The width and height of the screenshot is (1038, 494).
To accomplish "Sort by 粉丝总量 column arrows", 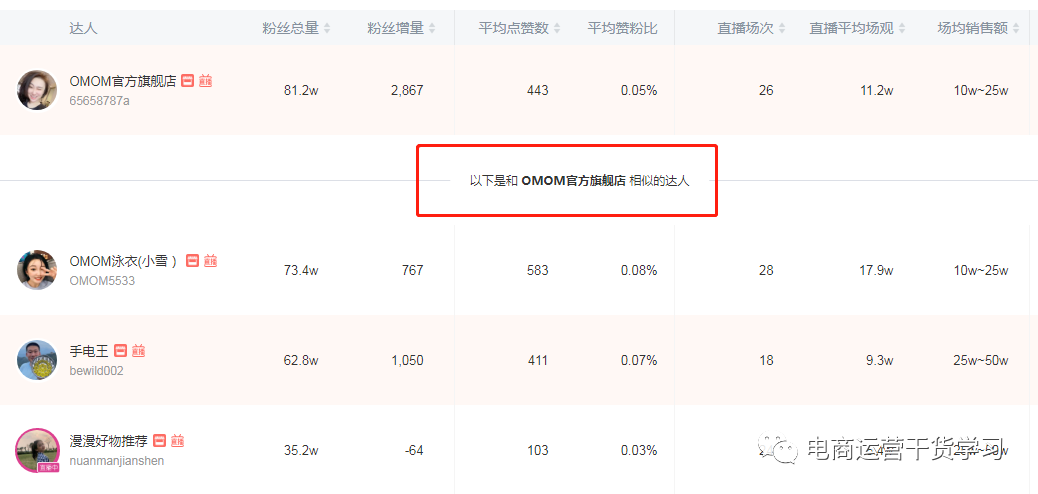I will (326, 28).
